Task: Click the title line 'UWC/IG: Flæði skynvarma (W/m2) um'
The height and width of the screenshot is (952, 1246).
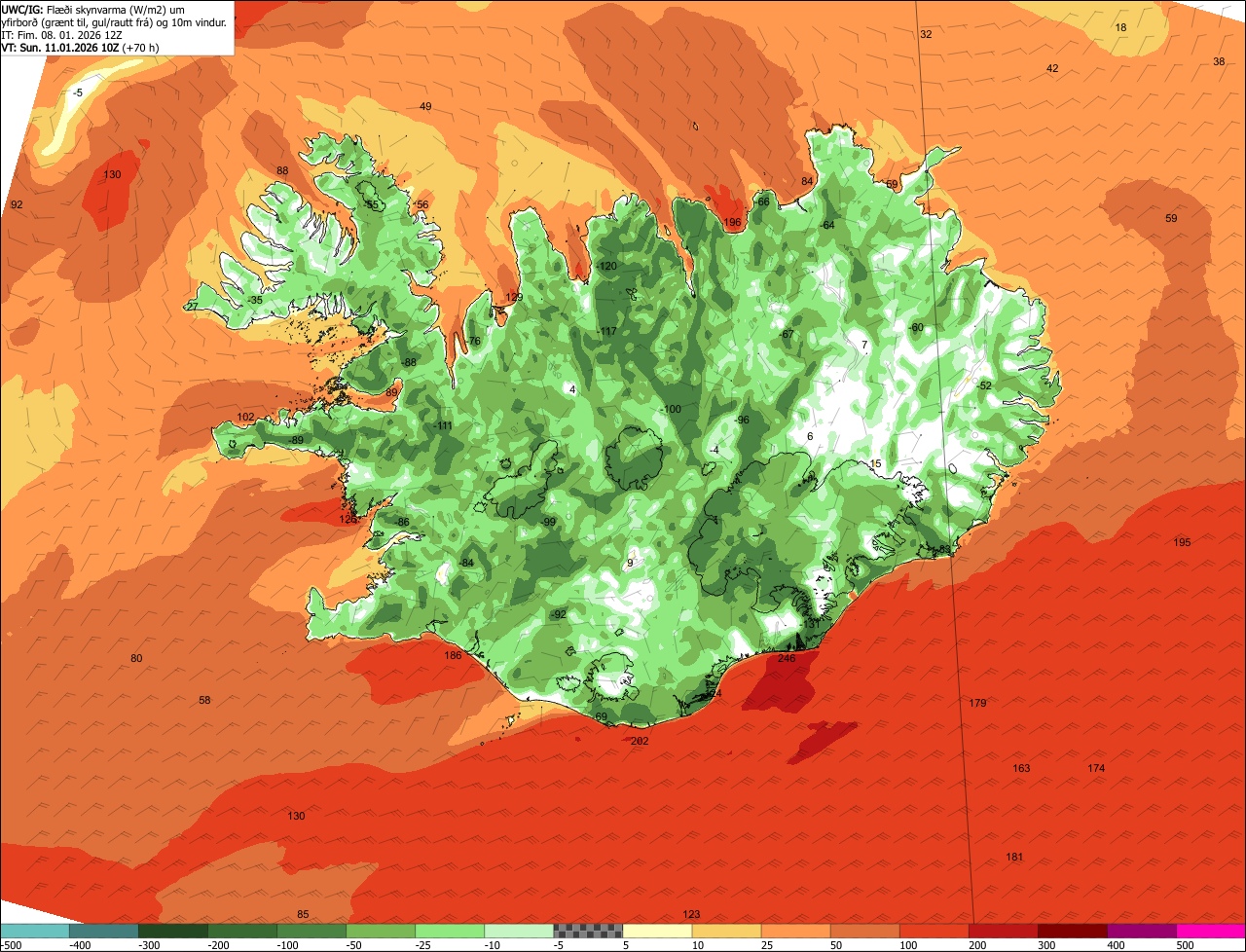Action: (x=92, y=9)
